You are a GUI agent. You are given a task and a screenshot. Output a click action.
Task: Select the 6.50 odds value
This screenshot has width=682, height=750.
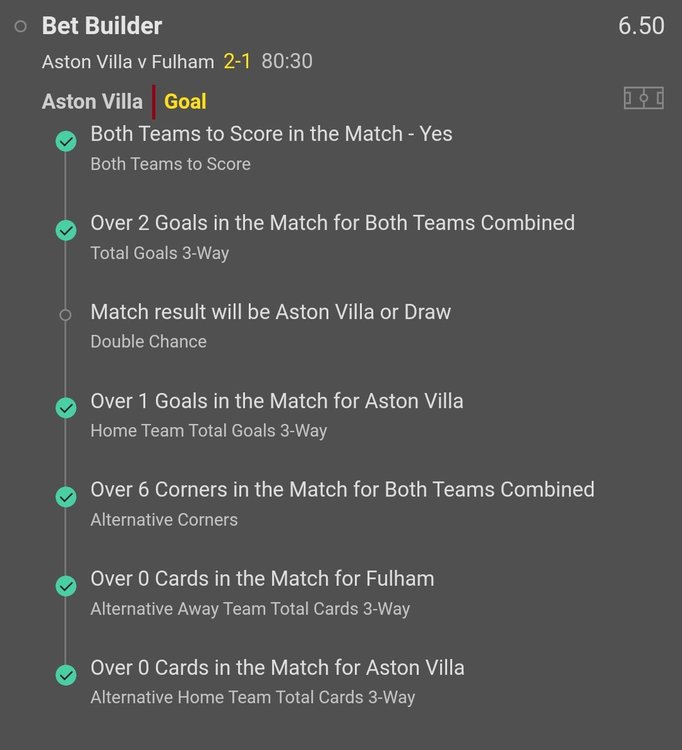point(641,26)
